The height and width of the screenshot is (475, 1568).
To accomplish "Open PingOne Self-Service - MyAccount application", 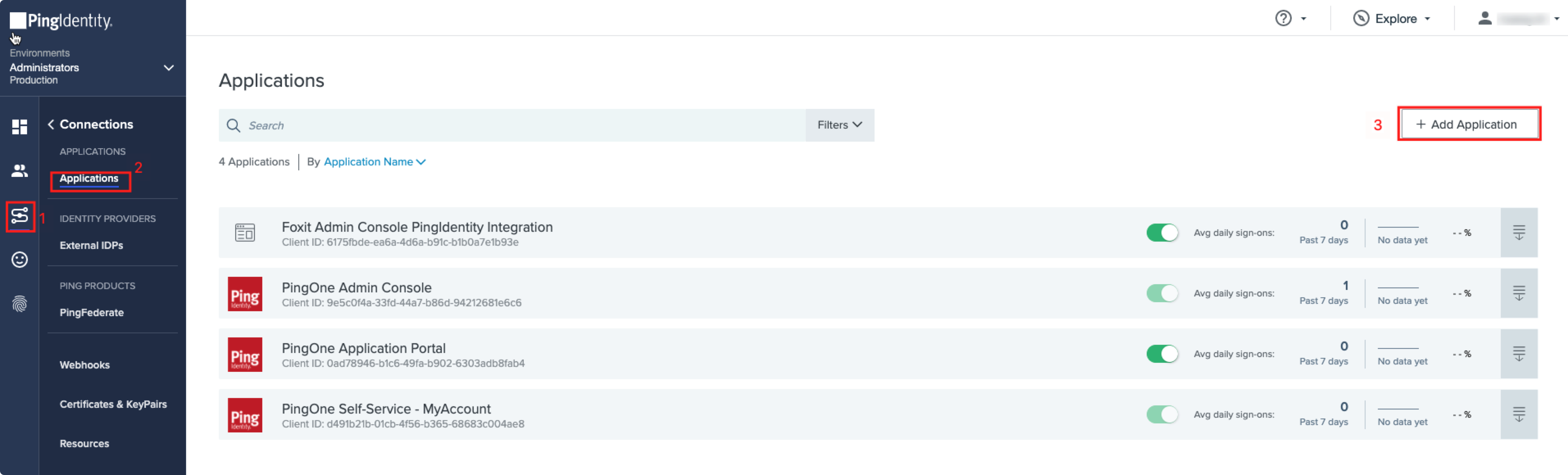I will click(386, 409).
